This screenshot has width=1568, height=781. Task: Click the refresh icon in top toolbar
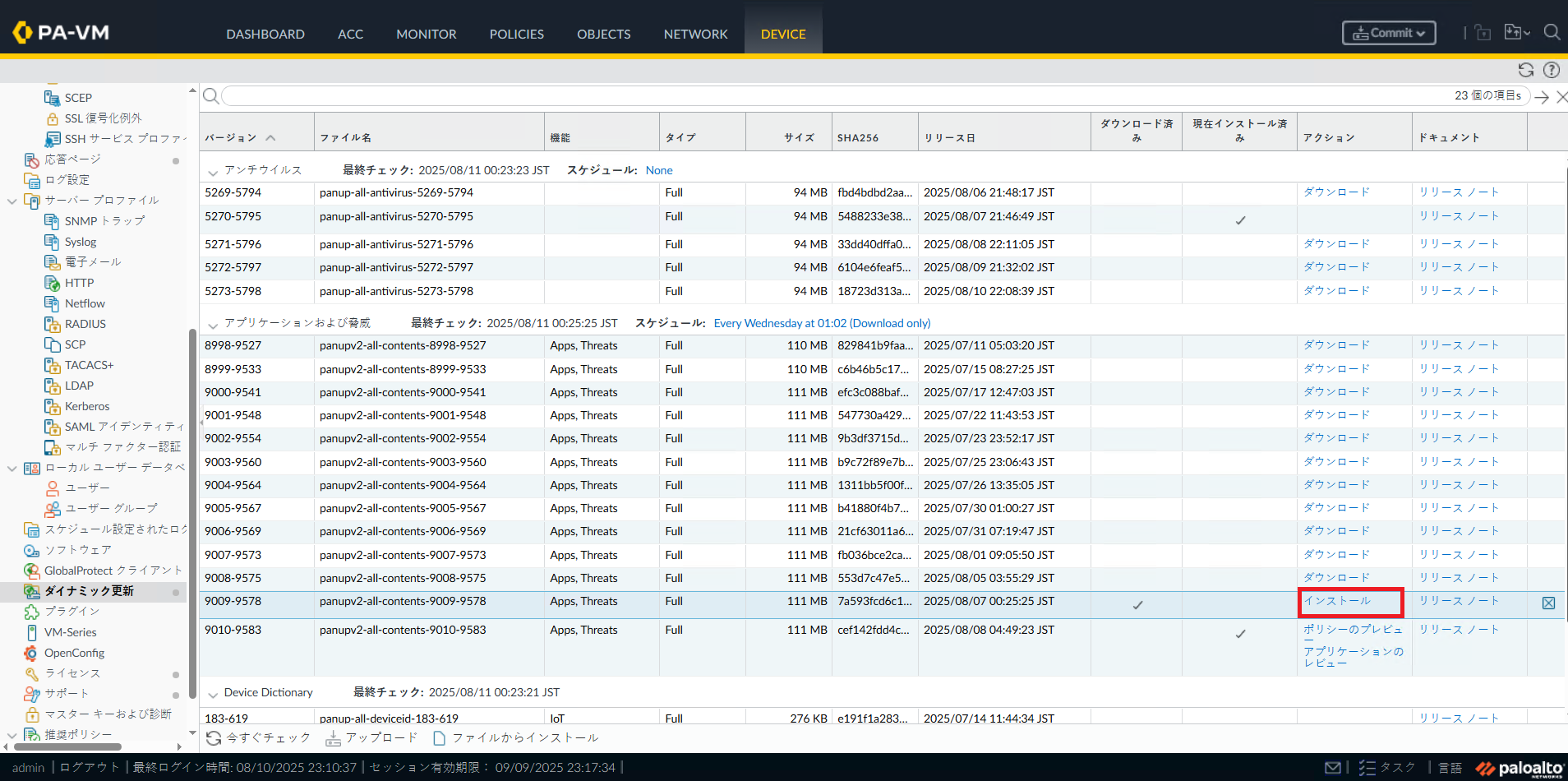click(1526, 70)
